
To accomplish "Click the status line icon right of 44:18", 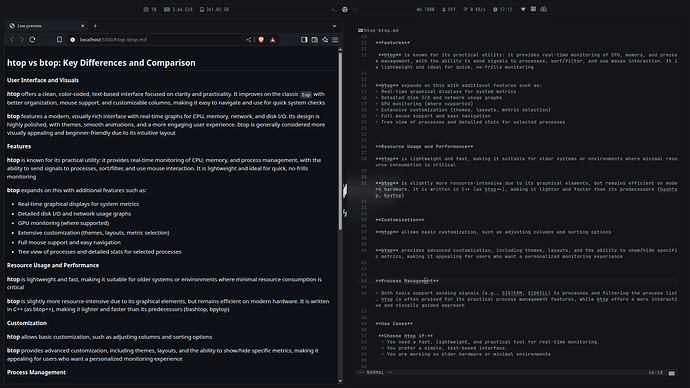I will [x=672, y=373].
